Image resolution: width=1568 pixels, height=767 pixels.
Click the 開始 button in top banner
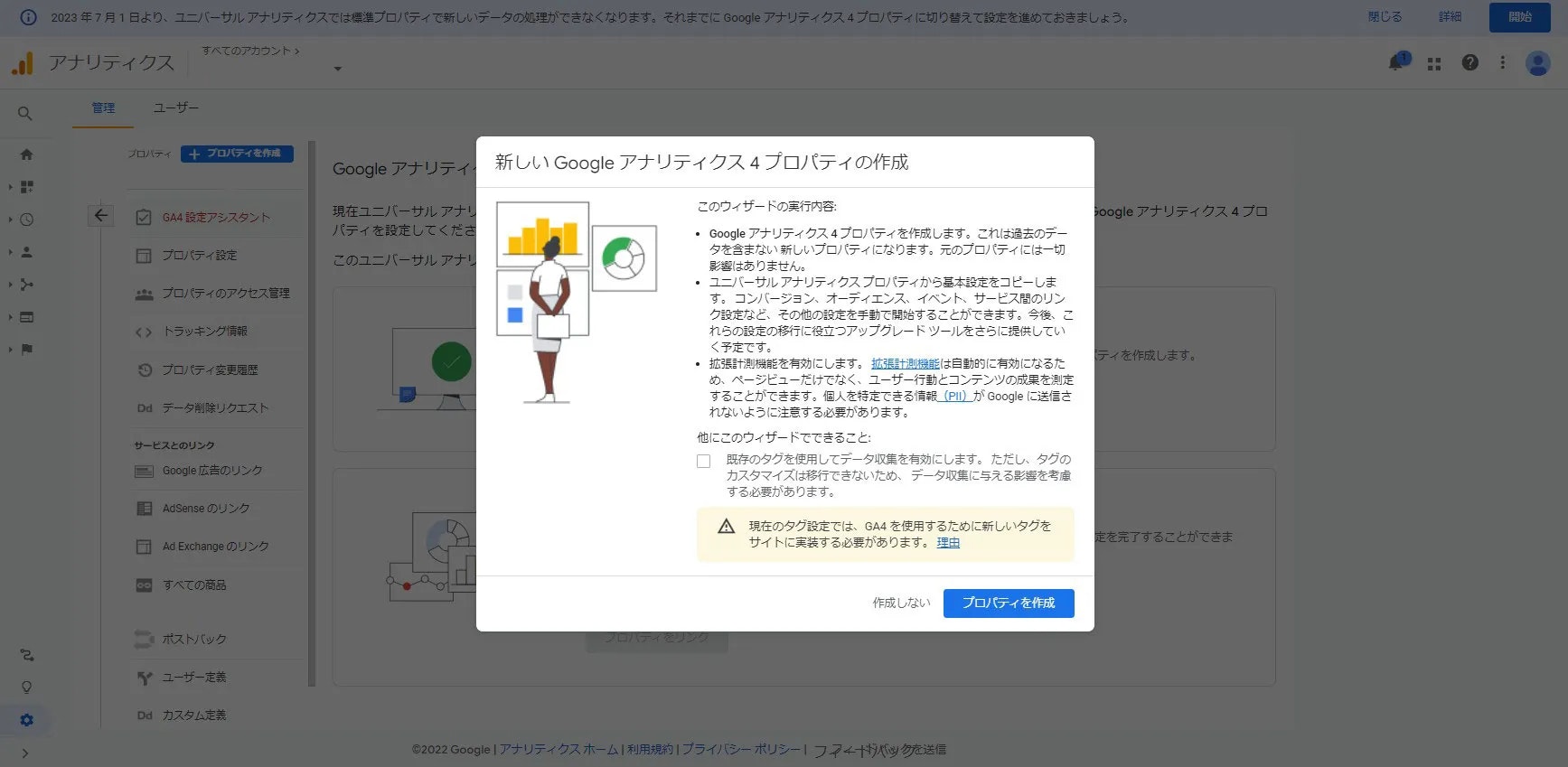click(1519, 17)
